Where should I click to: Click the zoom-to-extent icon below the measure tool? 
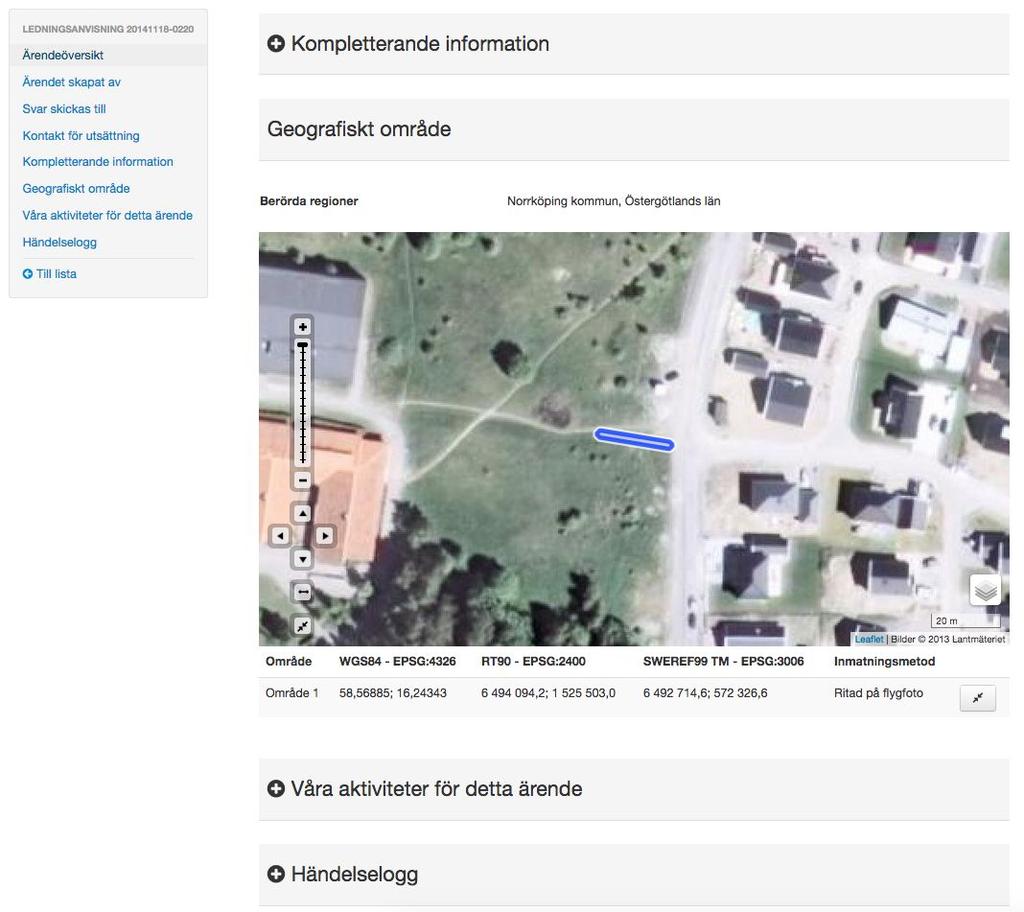(x=302, y=626)
